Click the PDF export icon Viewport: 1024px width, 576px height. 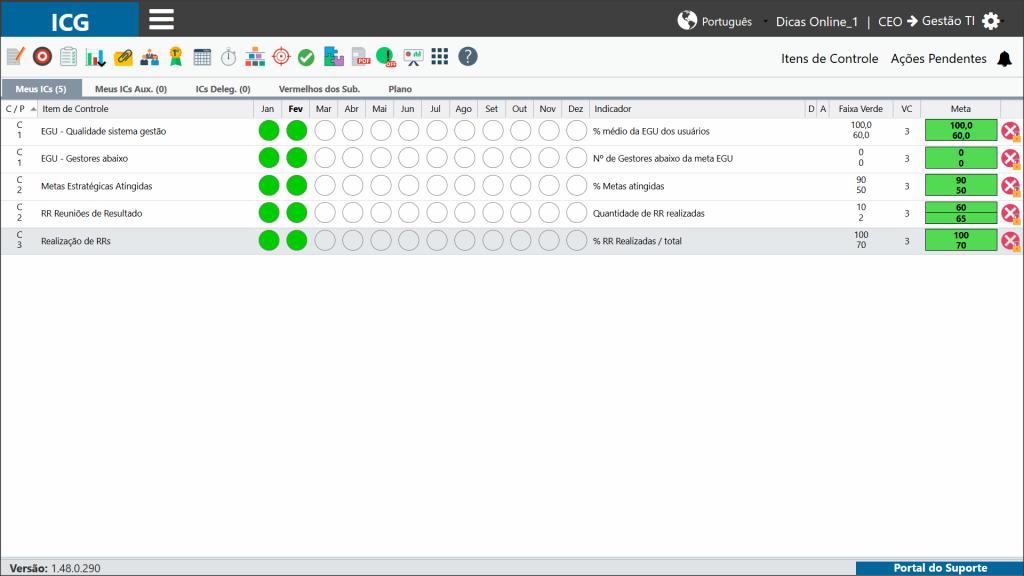pyautogui.click(x=360, y=57)
